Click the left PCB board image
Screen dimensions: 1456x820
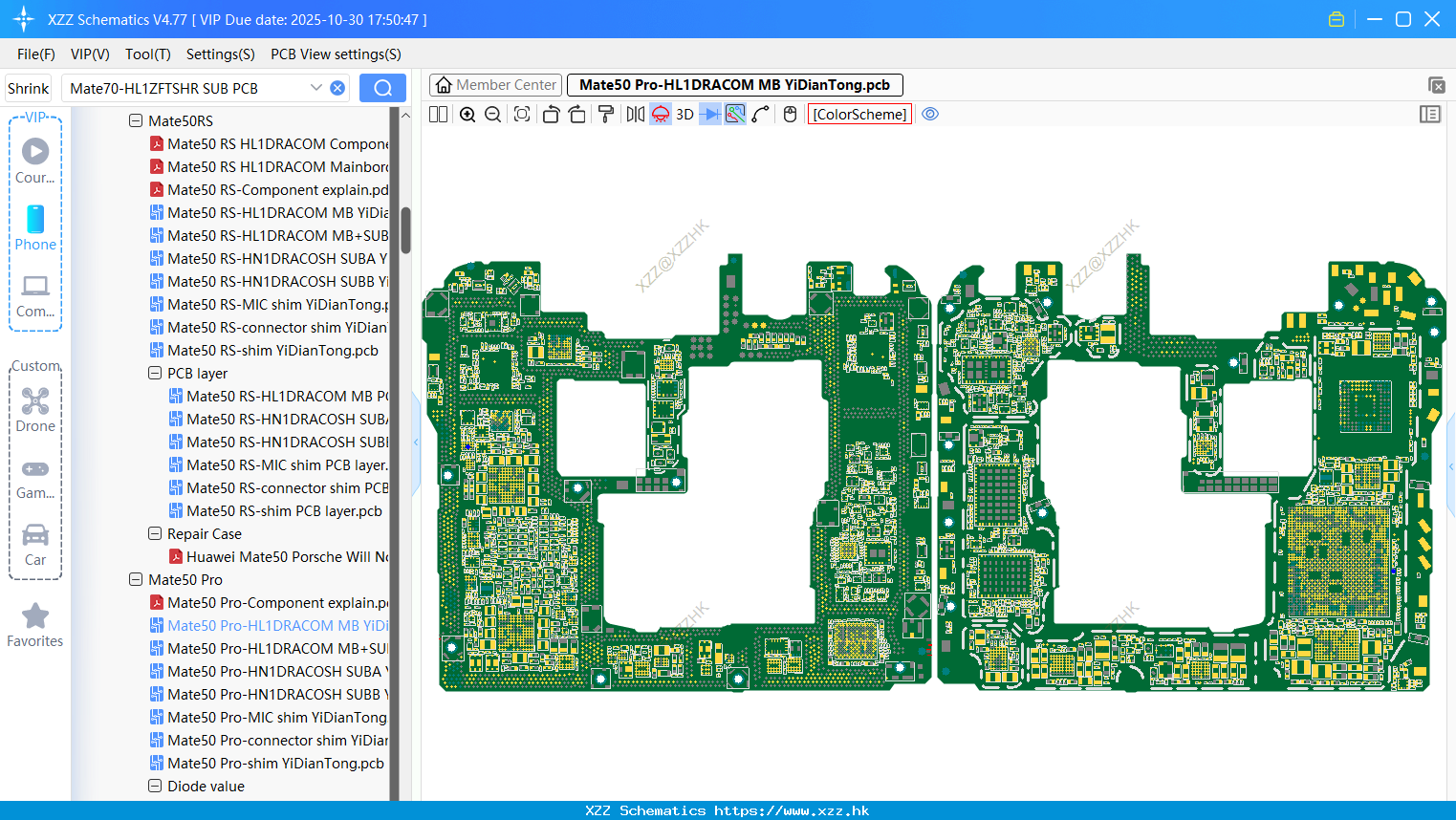(x=677, y=472)
